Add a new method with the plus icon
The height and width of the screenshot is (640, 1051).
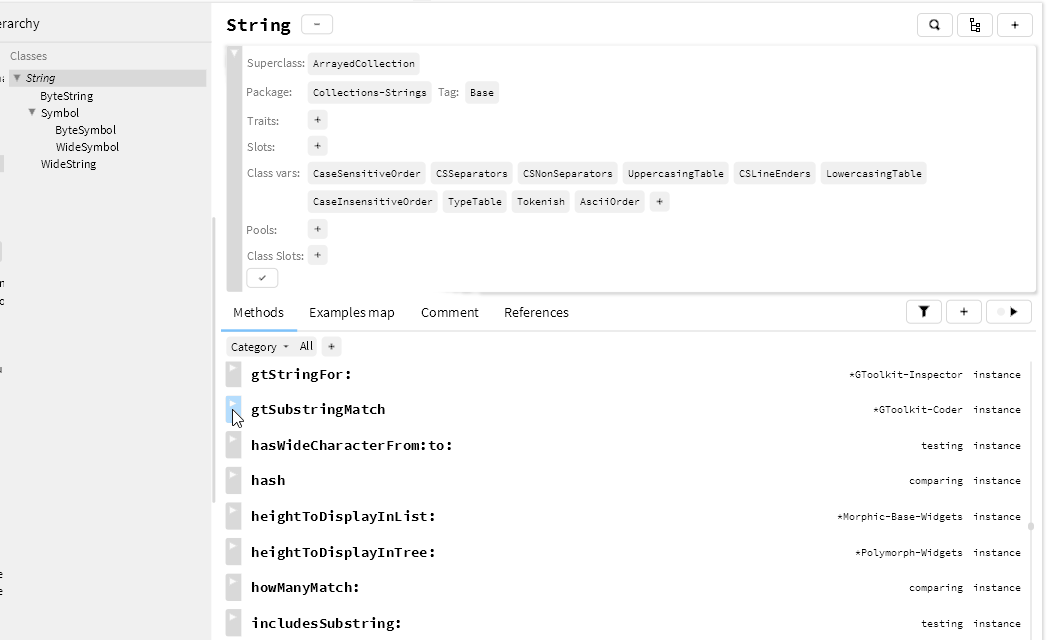[963, 311]
